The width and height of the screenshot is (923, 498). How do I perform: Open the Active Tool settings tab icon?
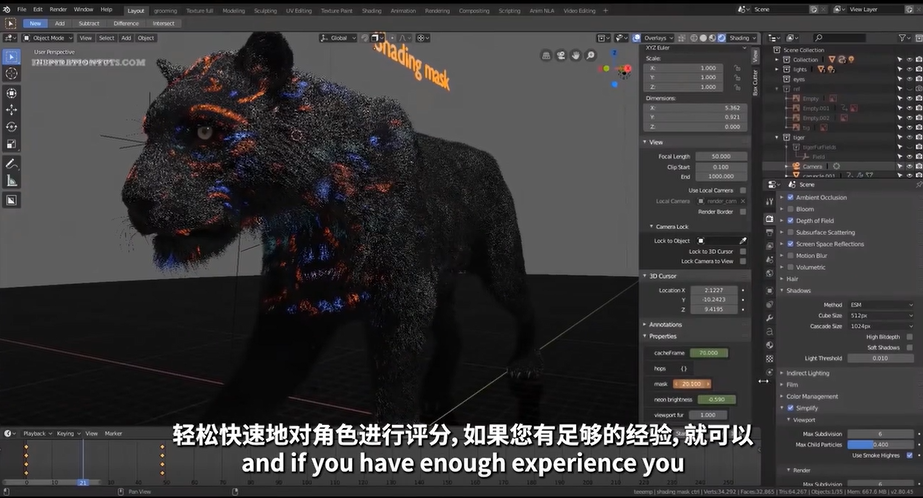[x=769, y=201]
